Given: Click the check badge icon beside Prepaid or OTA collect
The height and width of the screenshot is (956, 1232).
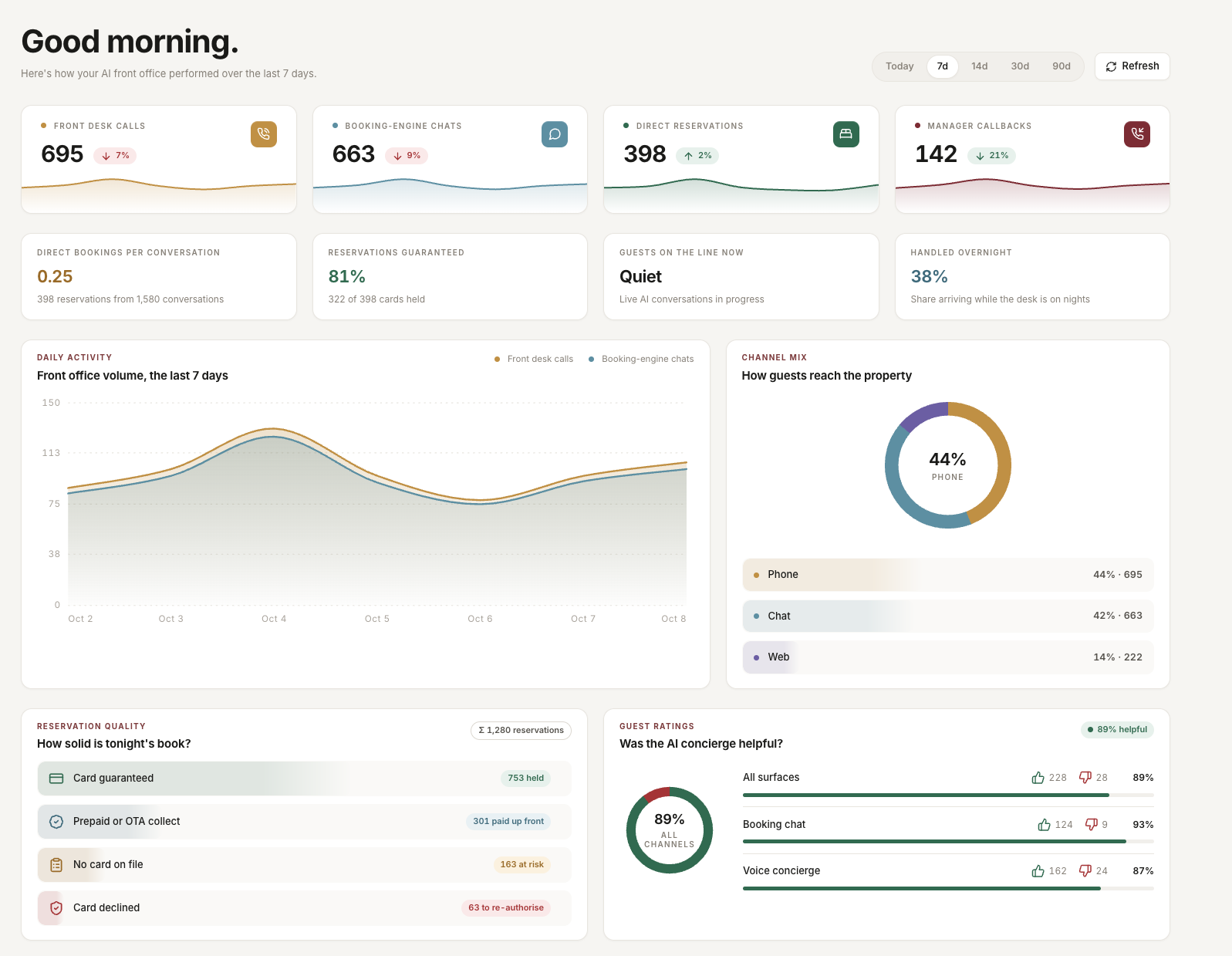Looking at the screenshot, I should pyautogui.click(x=56, y=822).
